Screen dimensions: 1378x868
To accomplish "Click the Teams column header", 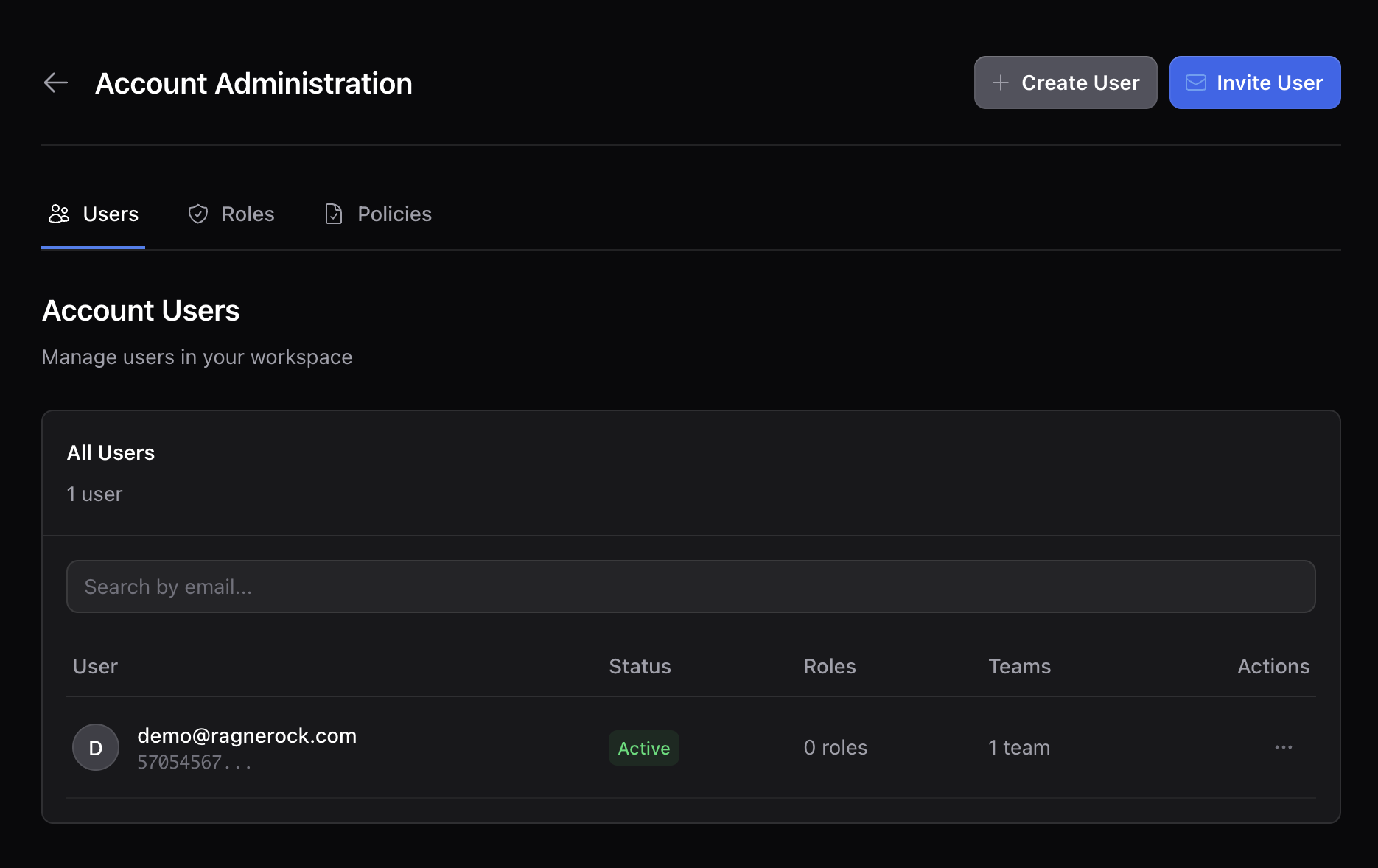I will coord(1020,666).
